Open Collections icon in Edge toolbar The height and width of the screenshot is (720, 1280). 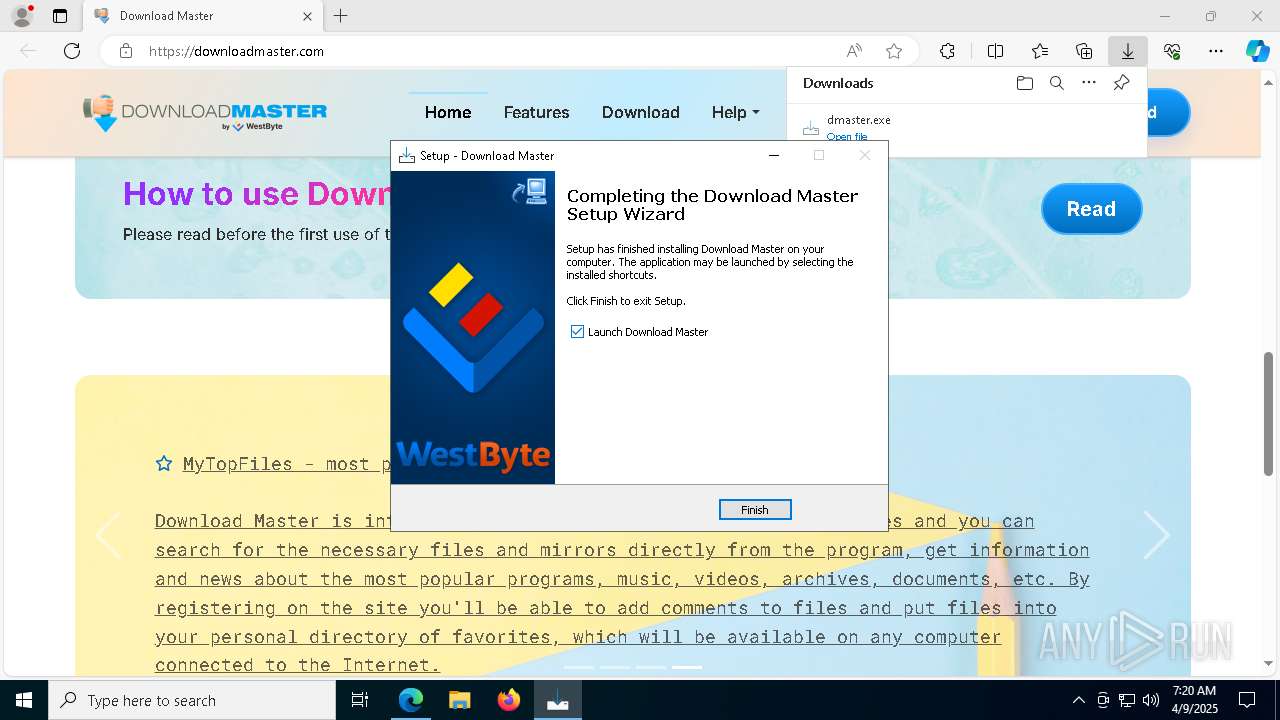point(1084,51)
